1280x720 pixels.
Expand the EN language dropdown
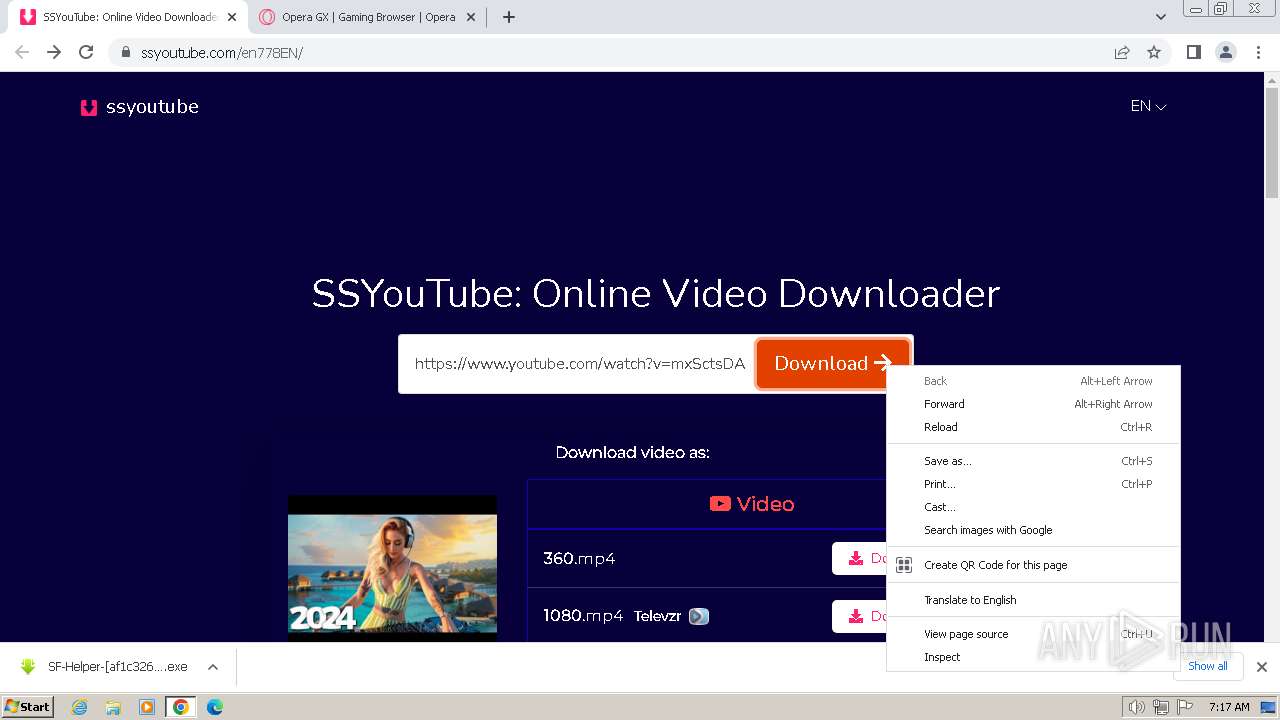tap(1148, 106)
